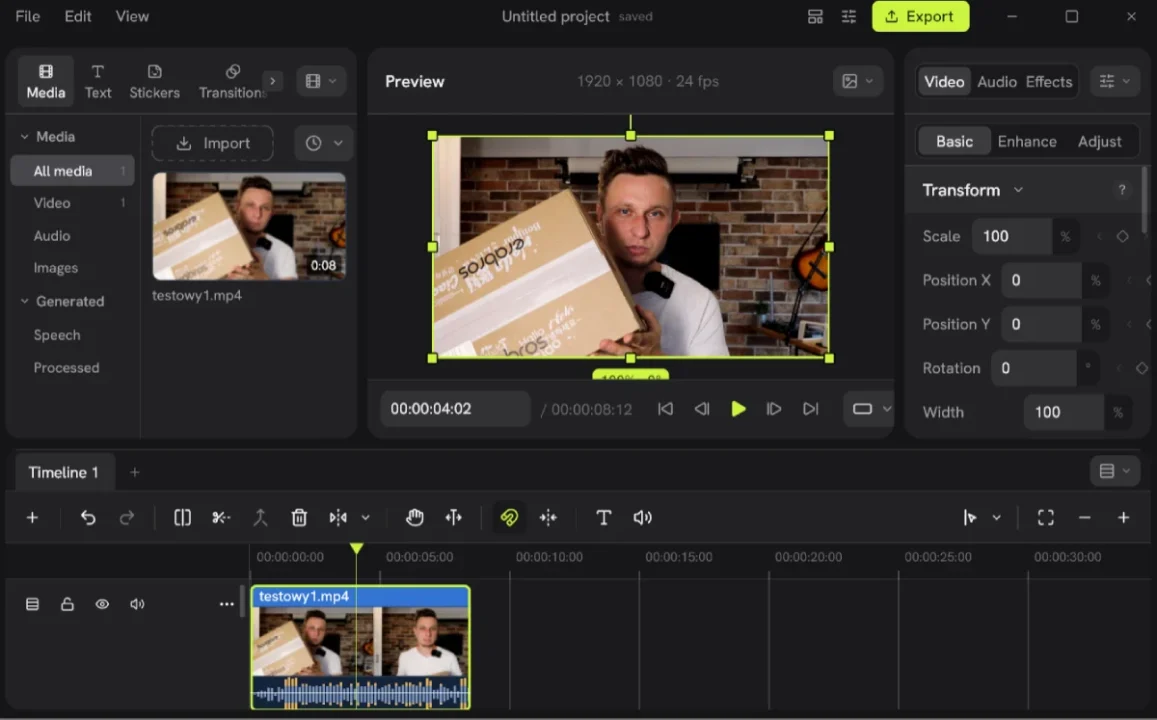Viewport: 1157px width, 720px height.
Task: Step back one frame
Action: click(x=702, y=409)
